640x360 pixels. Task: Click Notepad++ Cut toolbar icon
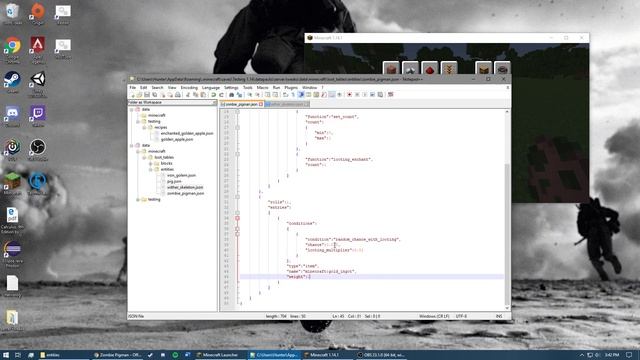point(188,95)
